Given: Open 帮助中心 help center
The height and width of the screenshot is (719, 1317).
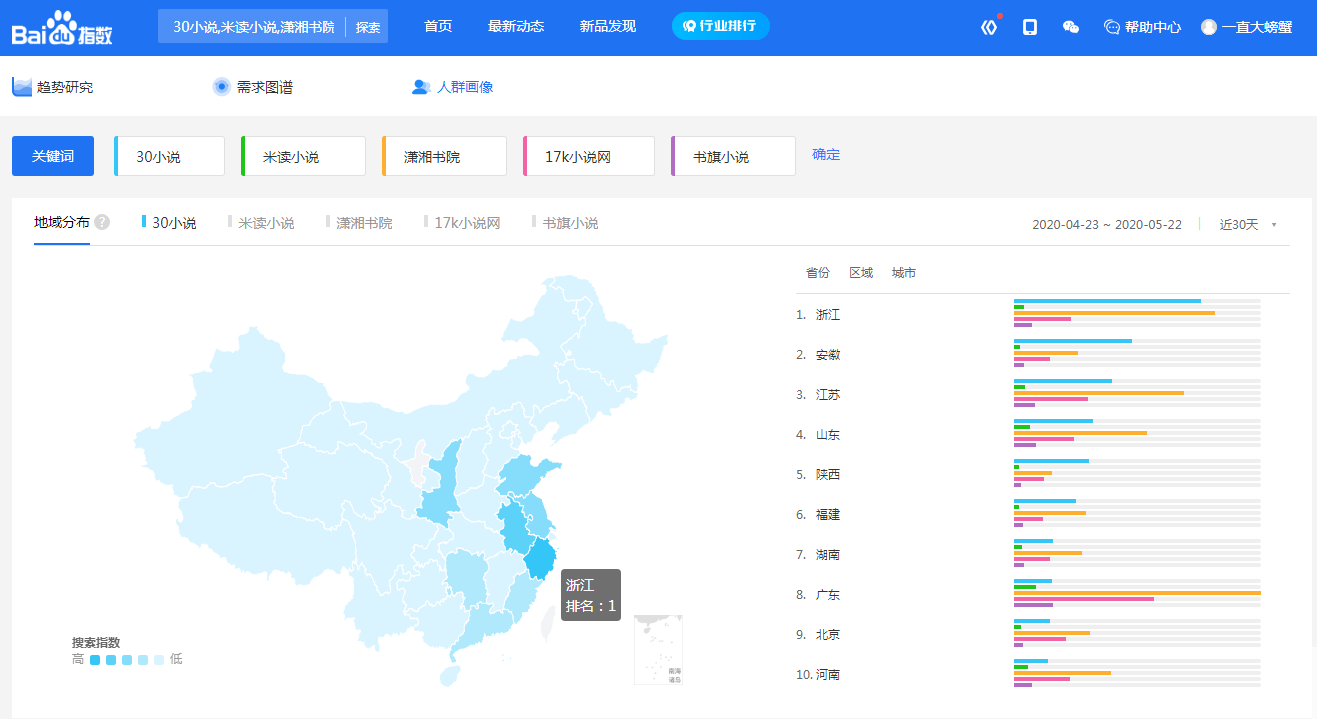Looking at the screenshot, I should click(x=1142, y=27).
